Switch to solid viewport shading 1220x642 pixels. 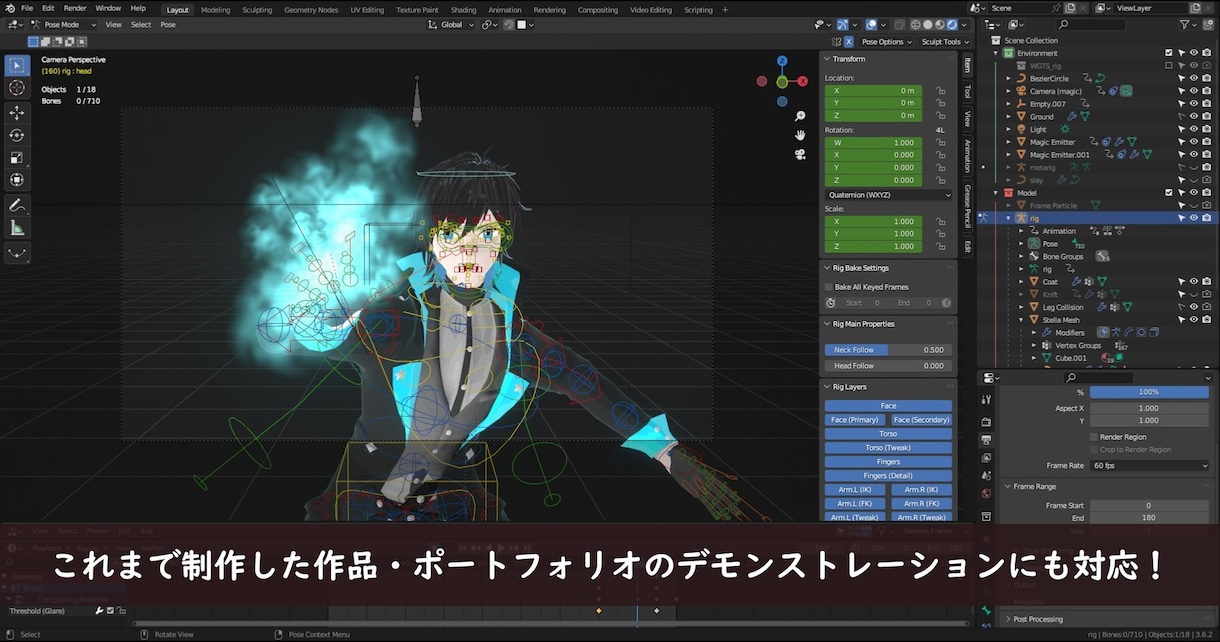coord(927,24)
